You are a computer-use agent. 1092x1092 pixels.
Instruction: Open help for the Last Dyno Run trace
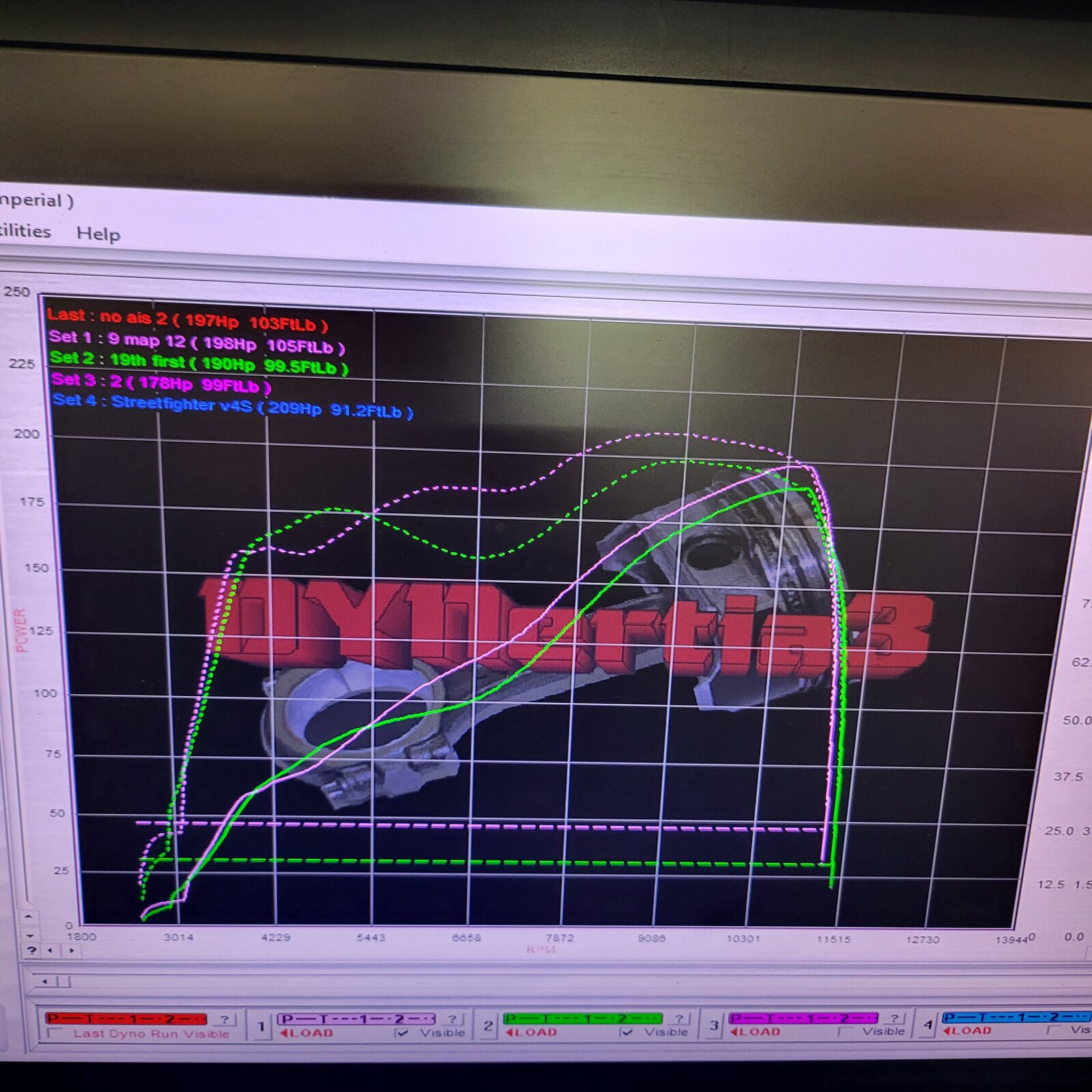[x=224, y=1020]
